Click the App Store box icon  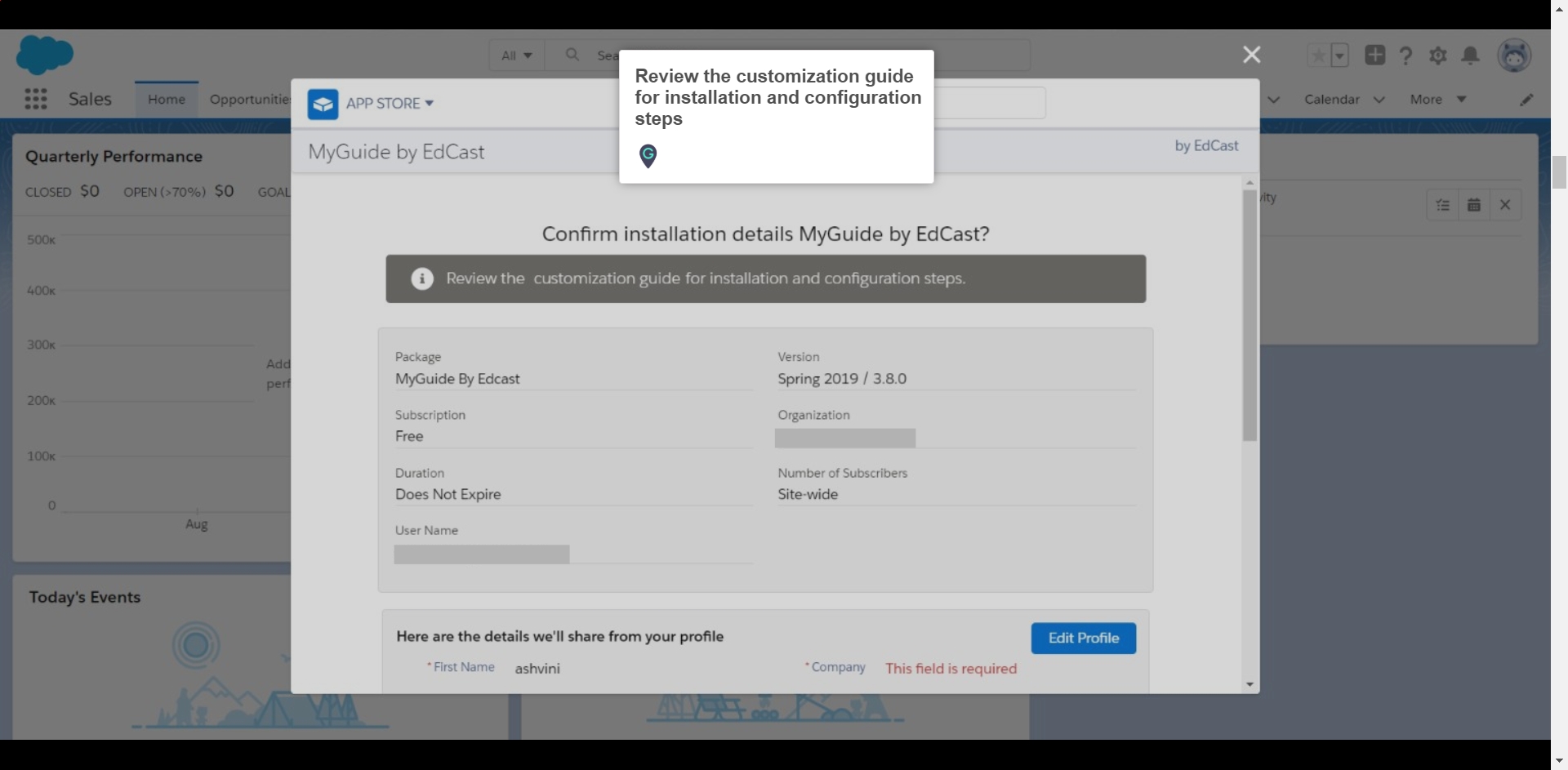pyautogui.click(x=323, y=104)
